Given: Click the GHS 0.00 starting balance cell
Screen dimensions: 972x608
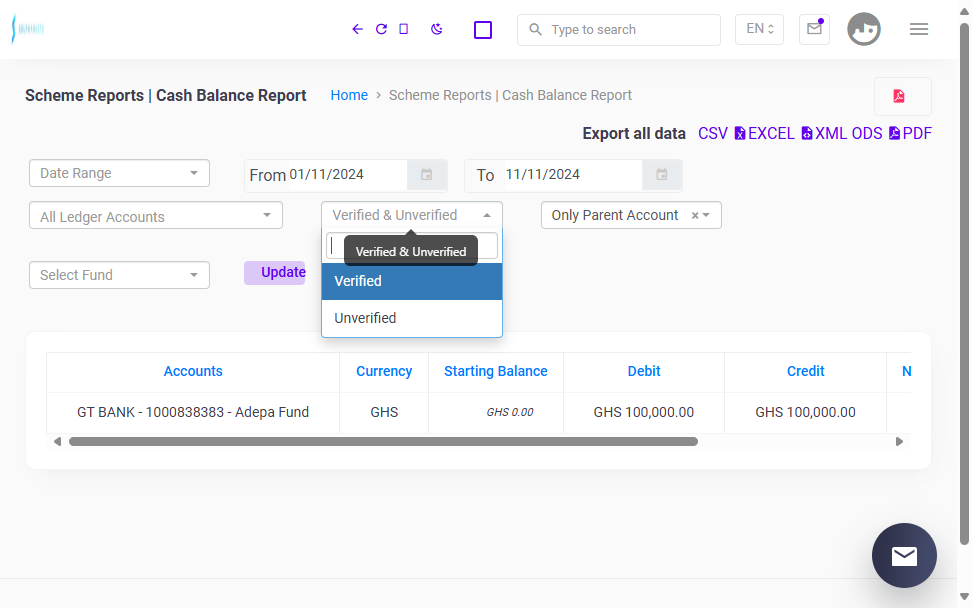Looking at the screenshot, I should coord(495,412).
